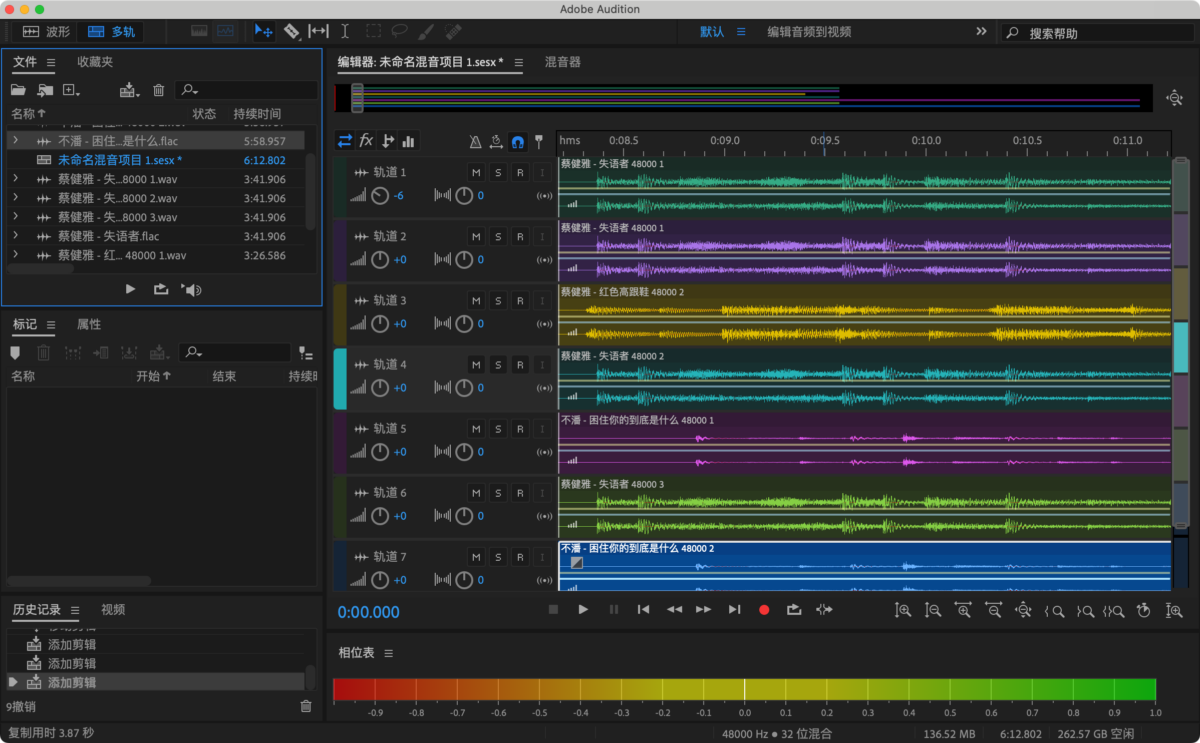Click the Zoom Out Full icon
This screenshot has height=743, width=1200.
(1023, 609)
